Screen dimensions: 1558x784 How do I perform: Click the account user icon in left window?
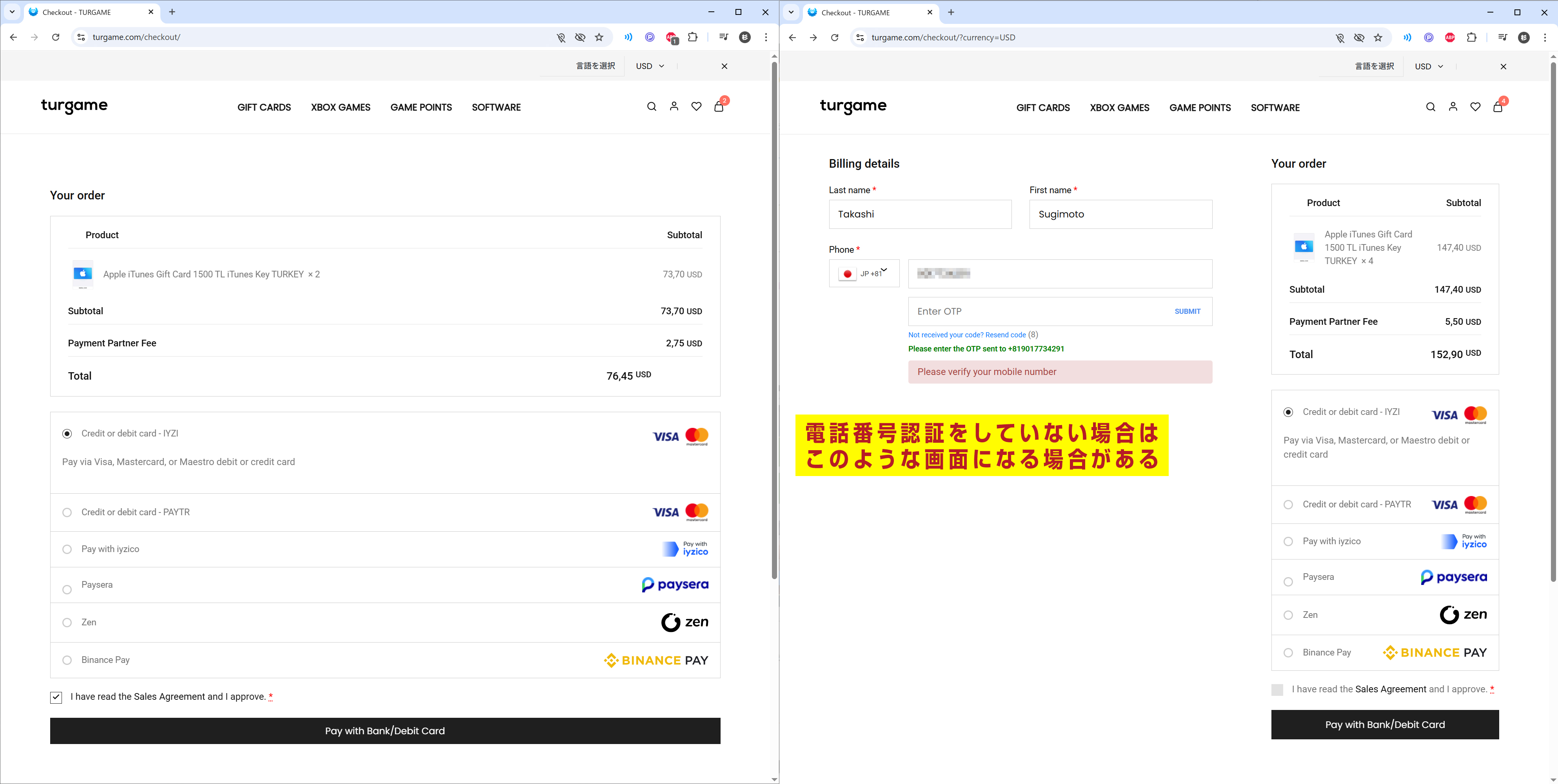[x=674, y=107]
